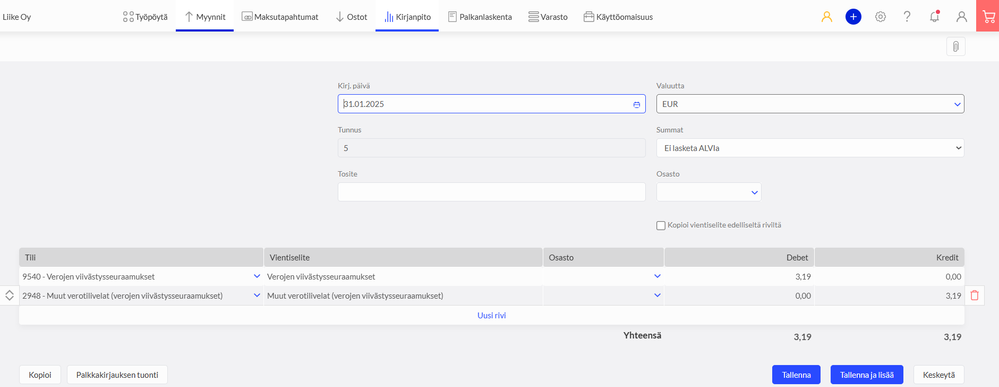Click Debet value 3,19 in 9540 row
The image size is (999, 387).
739,277
